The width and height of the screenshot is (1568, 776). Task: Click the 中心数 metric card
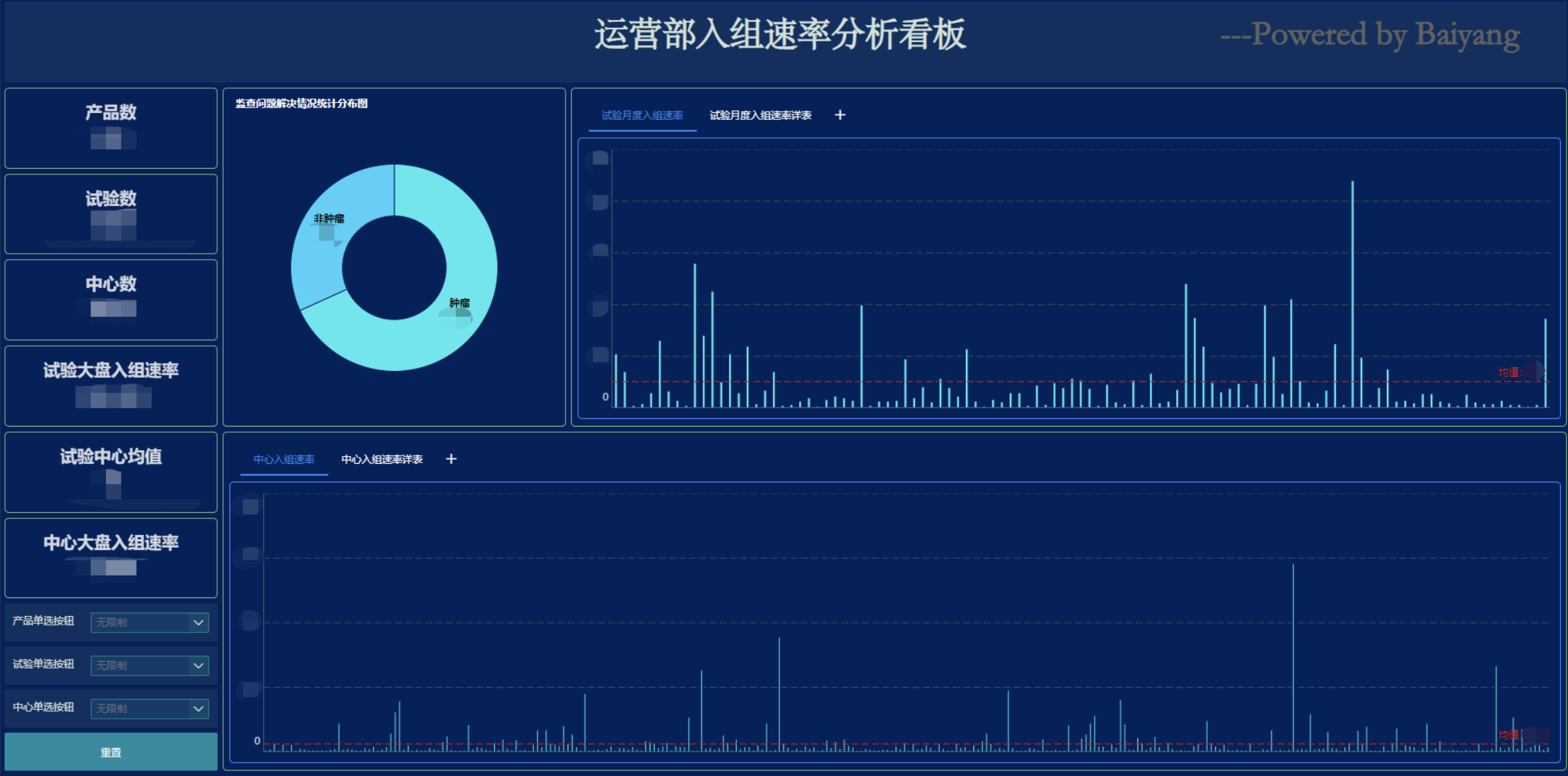tap(111, 300)
